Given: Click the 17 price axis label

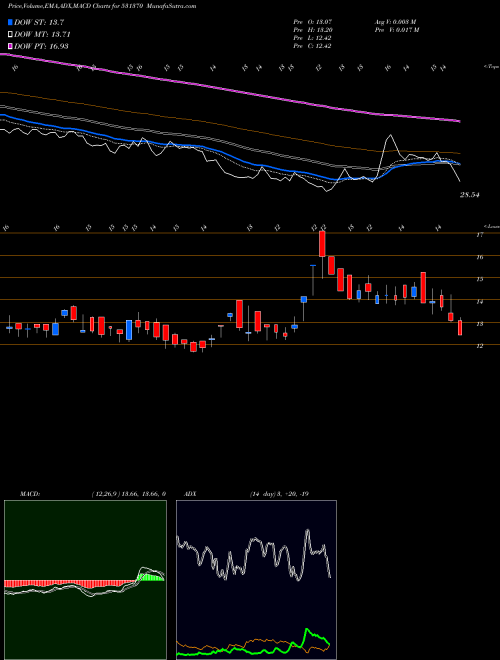Looking at the screenshot, I should pos(479,235).
